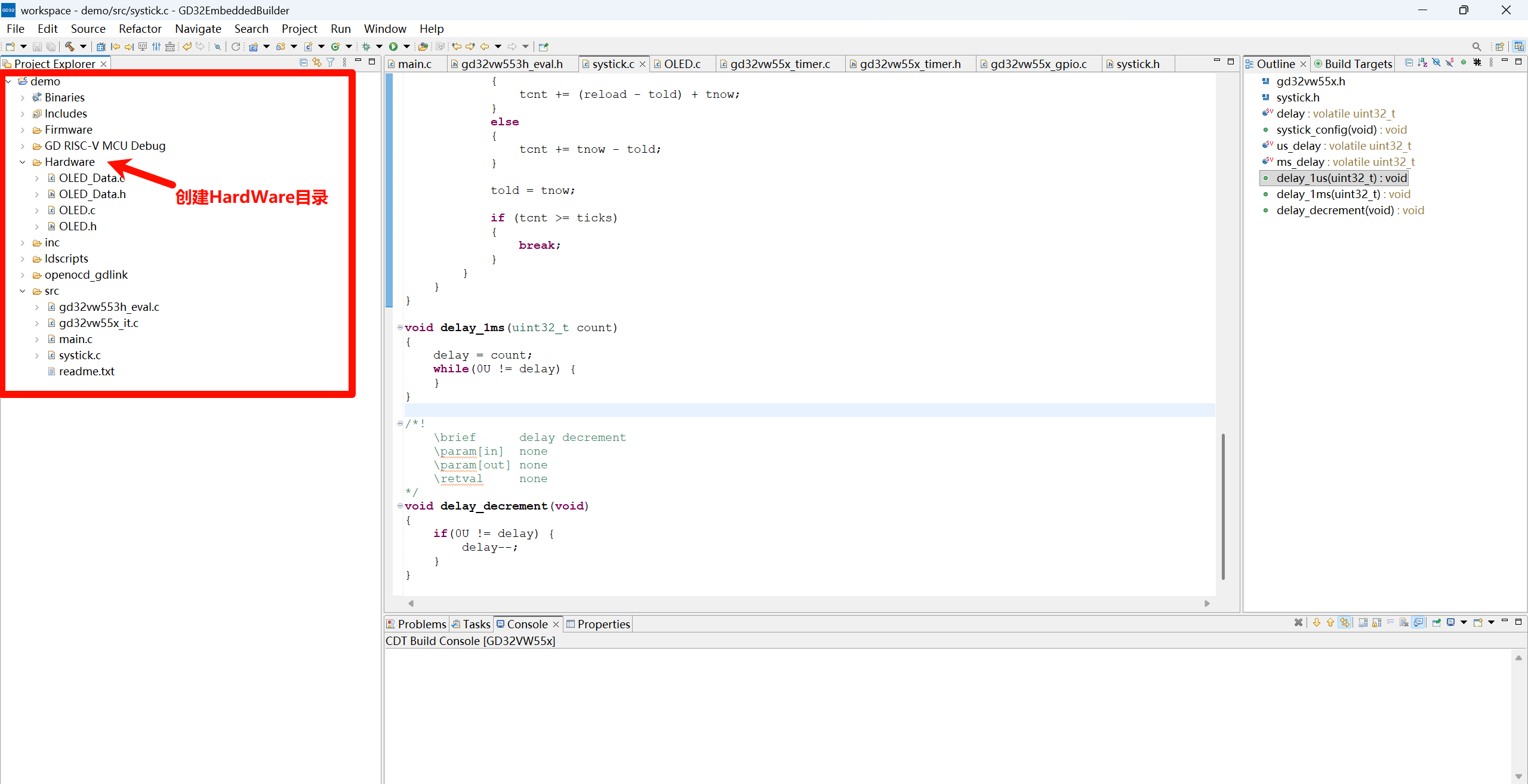The height and width of the screenshot is (784, 1528).
Task: Click the Debug bug icon in toolbar
Action: [x=366, y=47]
